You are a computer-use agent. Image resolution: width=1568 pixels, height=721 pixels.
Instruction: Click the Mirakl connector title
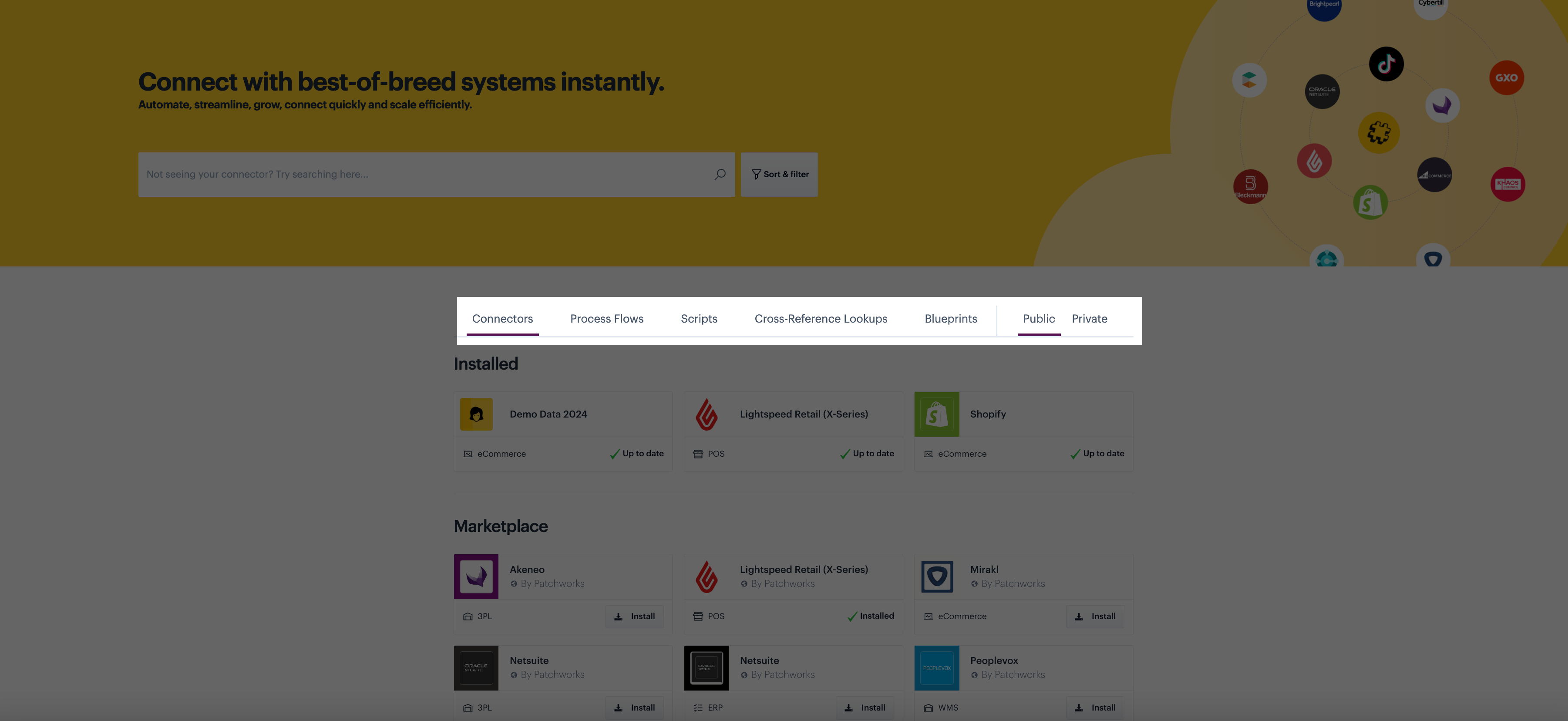pos(984,569)
